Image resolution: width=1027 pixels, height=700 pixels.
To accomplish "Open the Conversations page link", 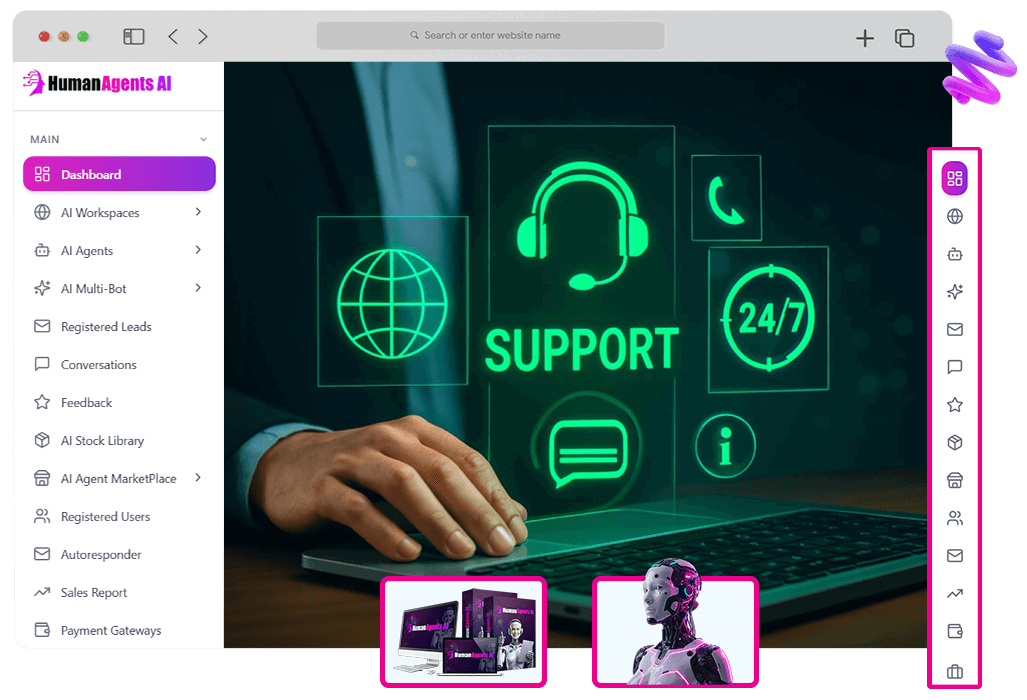I will point(98,365).
